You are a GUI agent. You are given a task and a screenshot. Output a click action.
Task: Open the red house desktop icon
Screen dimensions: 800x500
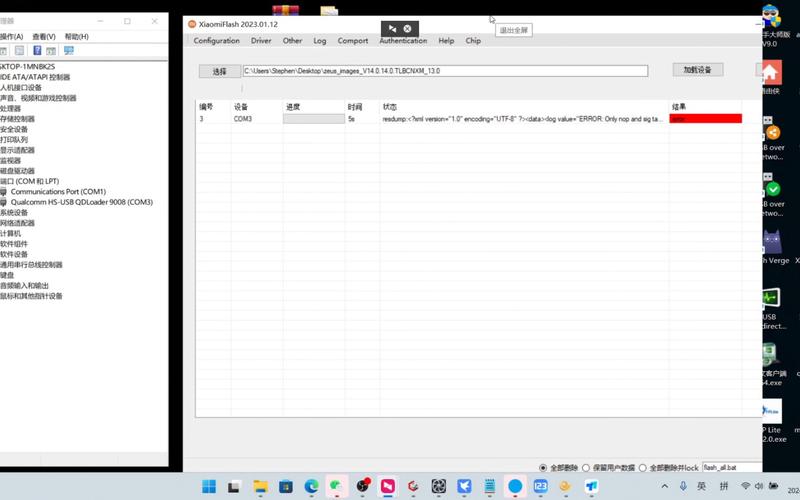pos(770,73)
